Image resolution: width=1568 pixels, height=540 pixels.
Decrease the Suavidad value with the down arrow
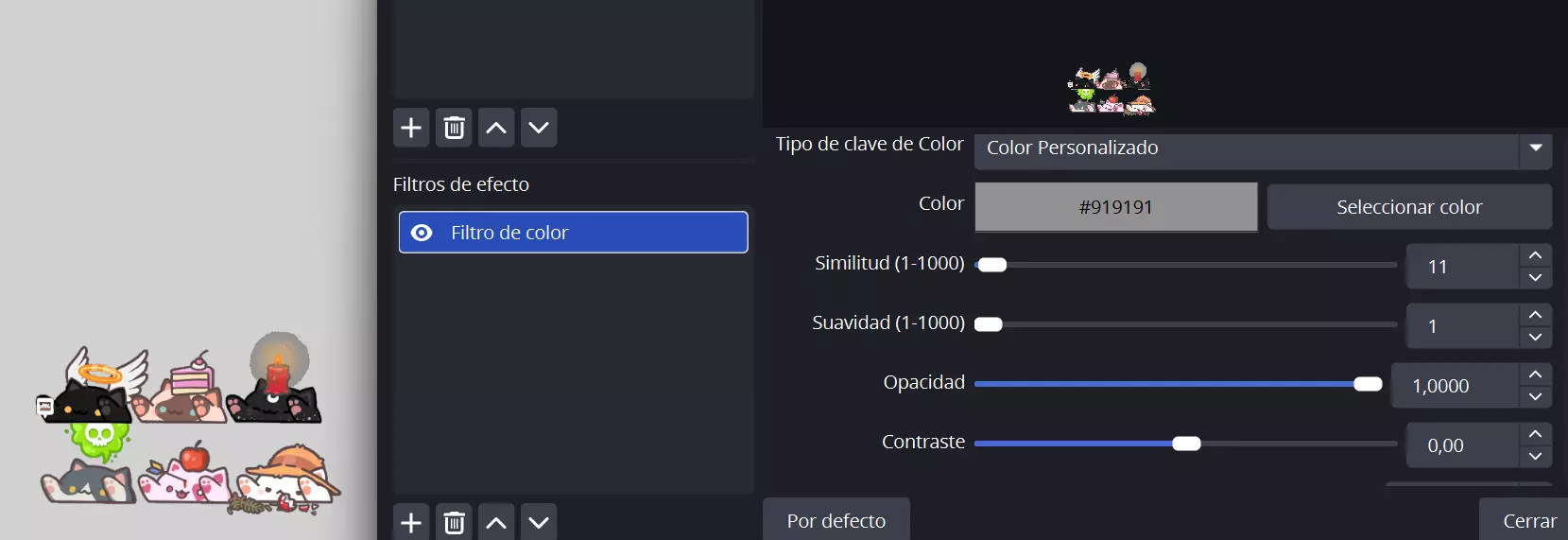(1535, 337)
